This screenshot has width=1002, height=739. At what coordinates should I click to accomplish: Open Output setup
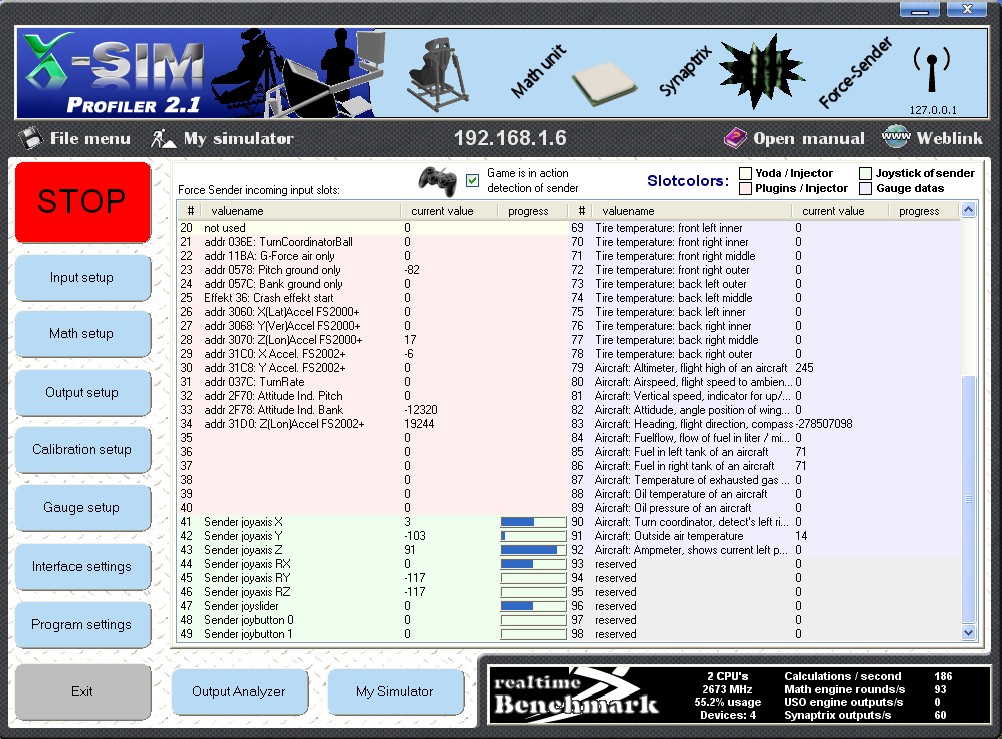[82, 393]
